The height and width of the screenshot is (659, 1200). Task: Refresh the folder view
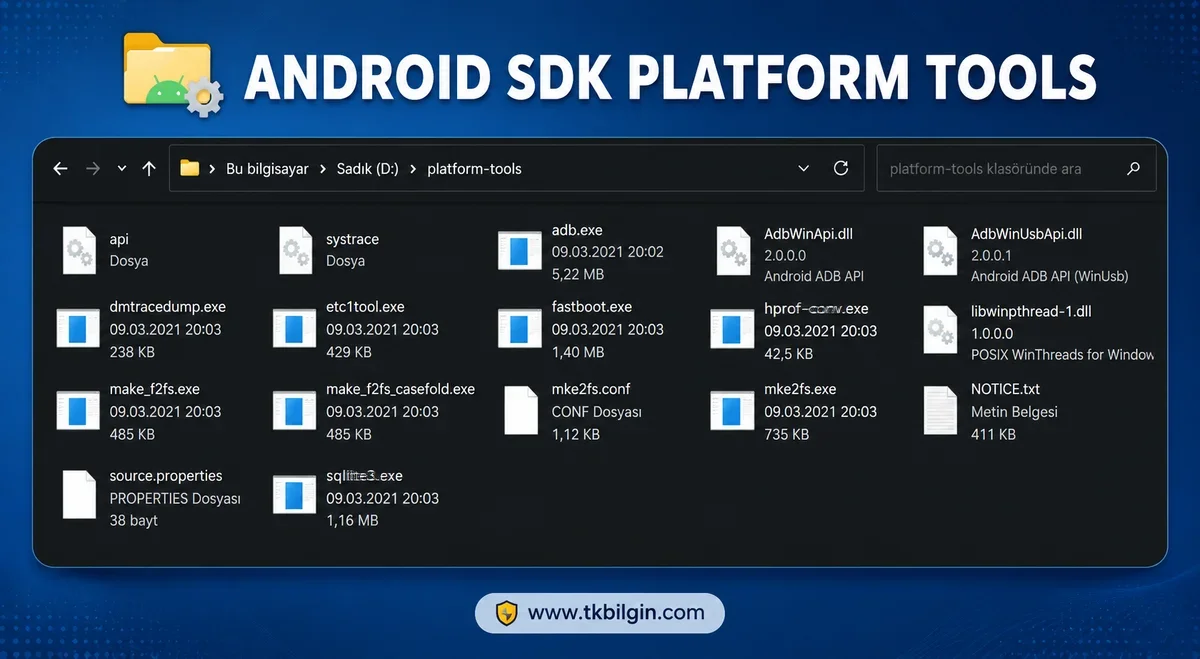coord(841,169)
